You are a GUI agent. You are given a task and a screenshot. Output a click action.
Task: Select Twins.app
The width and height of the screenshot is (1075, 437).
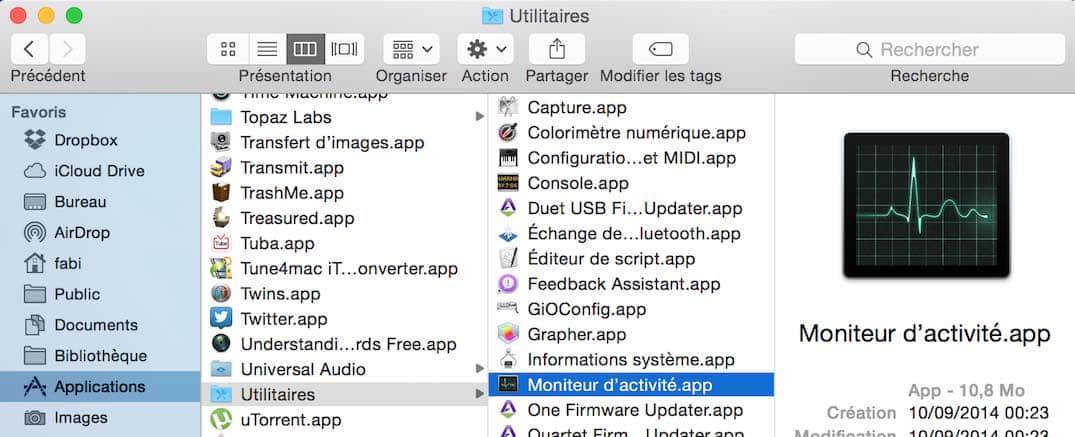(x=344, y=294)
